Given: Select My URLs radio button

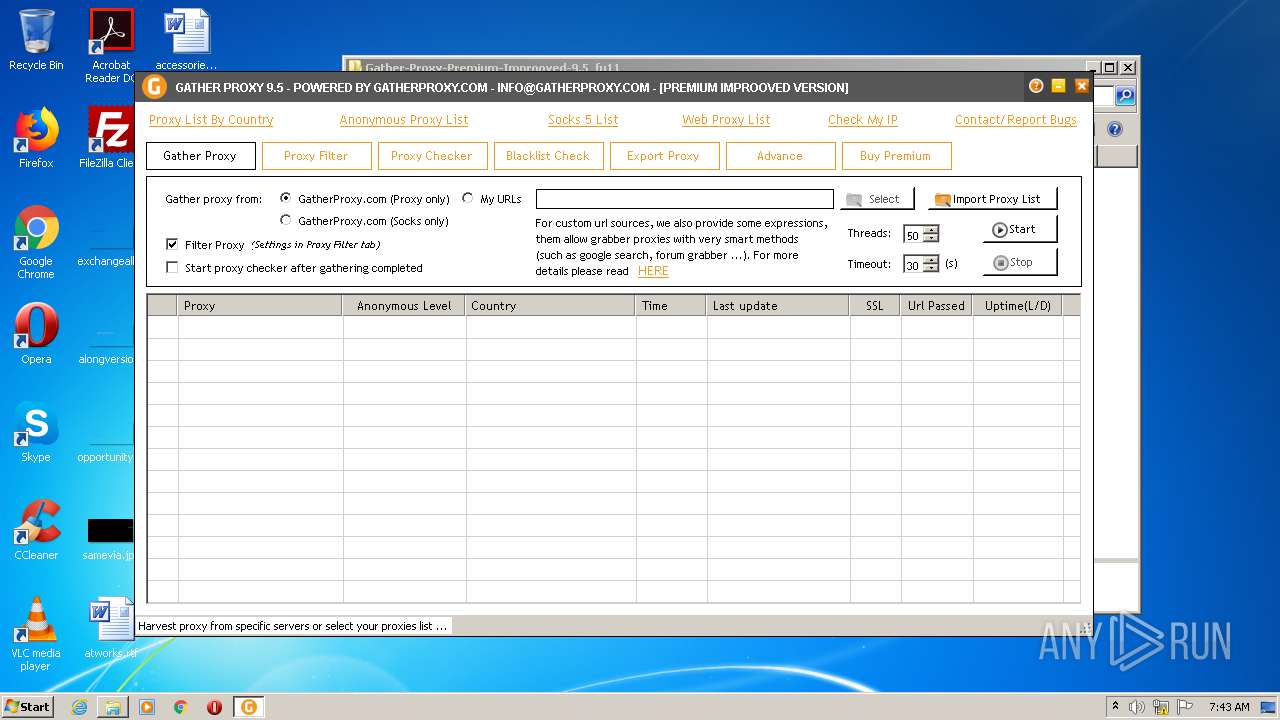Looking at the screenshot, I should coord(468,198).
